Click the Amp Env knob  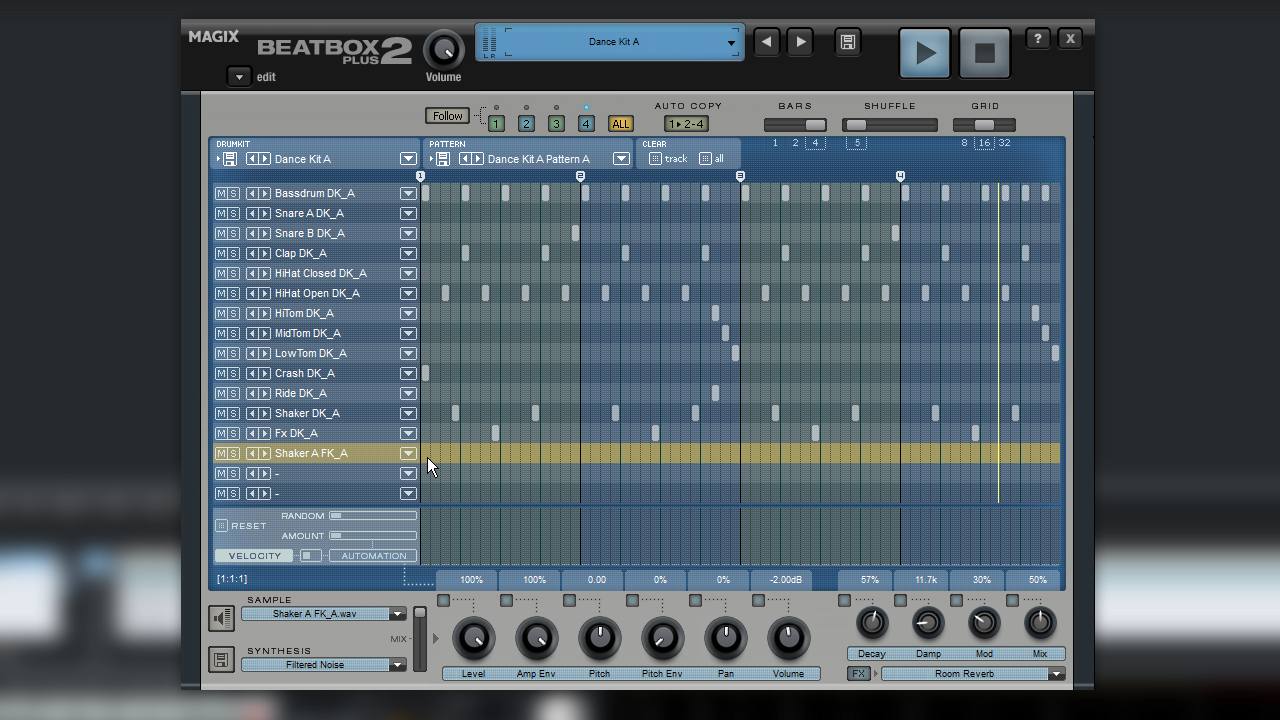[536, 638]
